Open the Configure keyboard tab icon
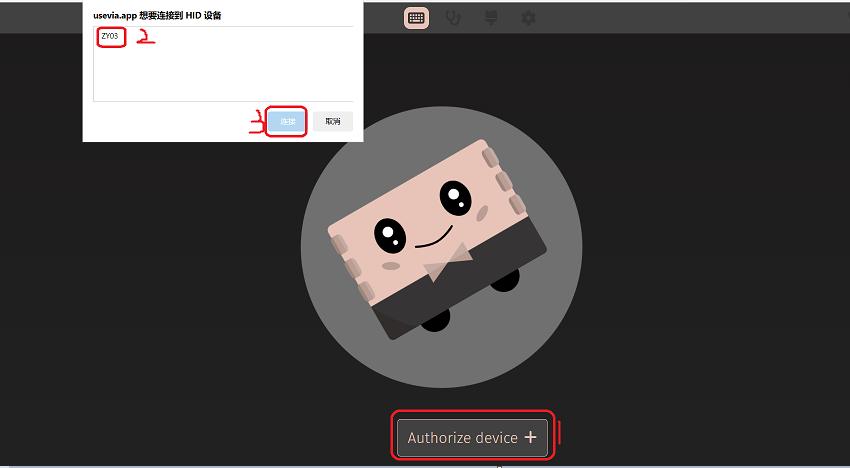This screenshot has height=468, width=850. 416,18
